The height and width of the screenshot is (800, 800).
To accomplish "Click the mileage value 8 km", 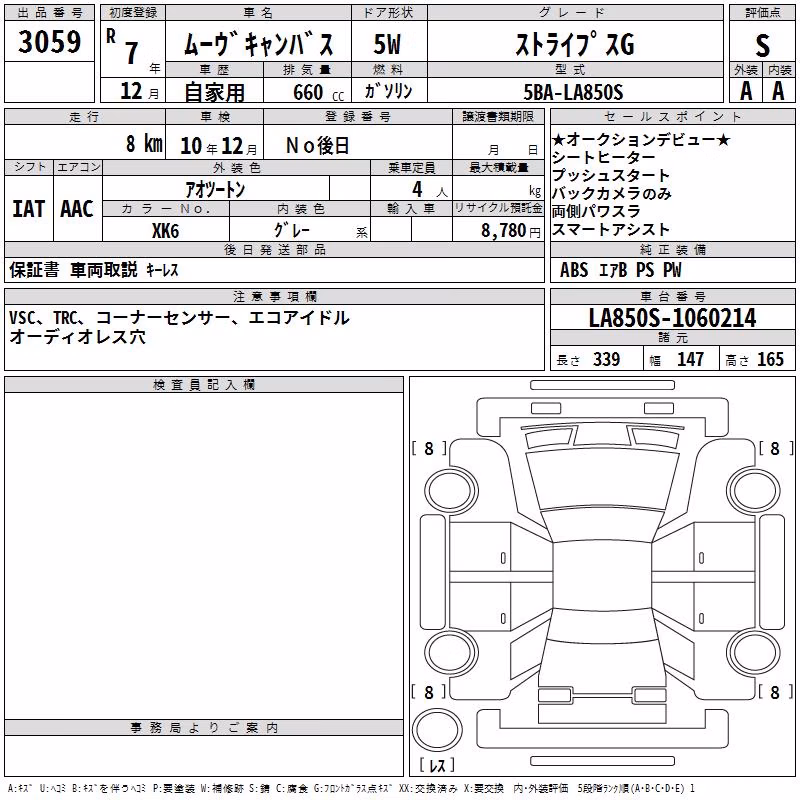I will pos(144,143).
